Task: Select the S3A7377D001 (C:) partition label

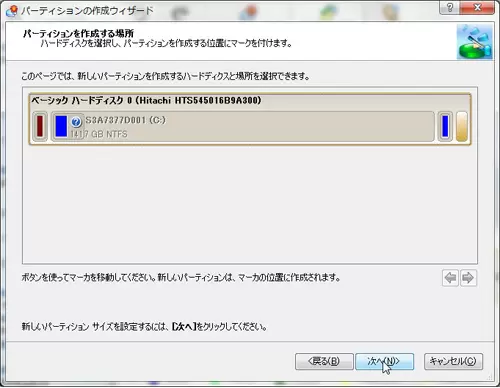Action: click(x=125, y=120)
